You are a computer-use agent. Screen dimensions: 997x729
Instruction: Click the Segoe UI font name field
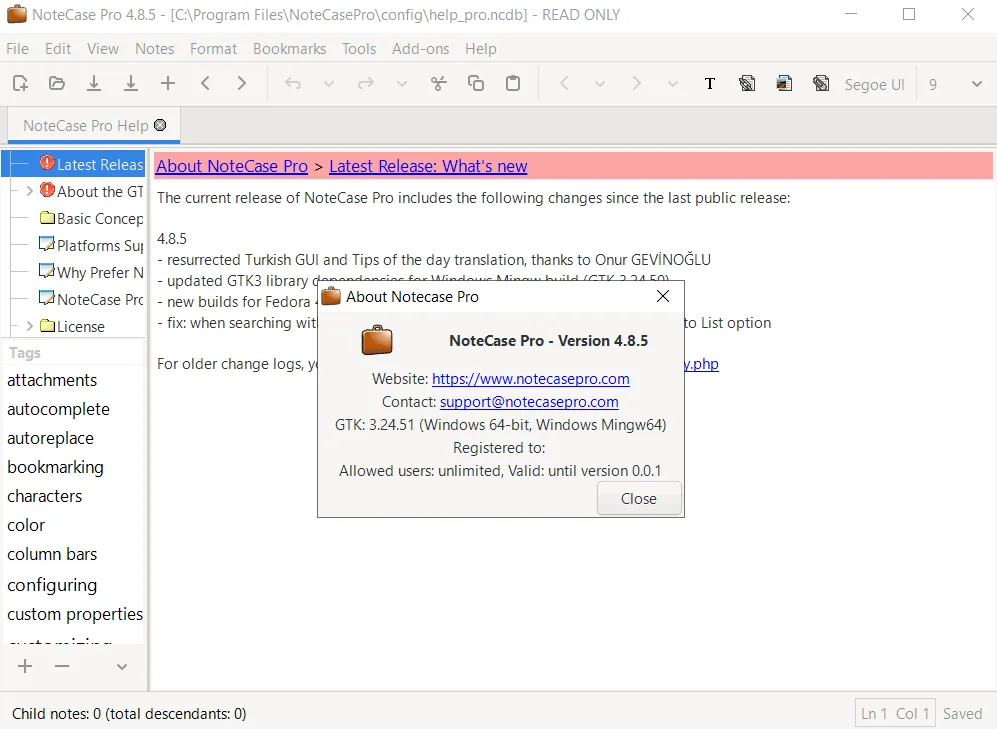[875, 85]
